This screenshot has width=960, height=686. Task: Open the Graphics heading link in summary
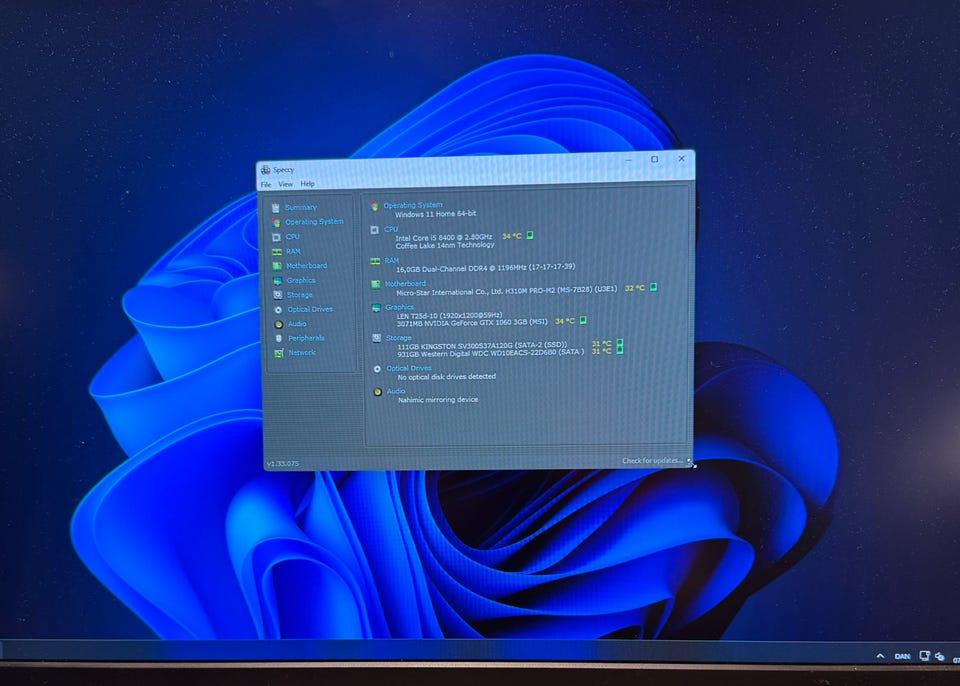pyautogui.click(x=400, y=307)
